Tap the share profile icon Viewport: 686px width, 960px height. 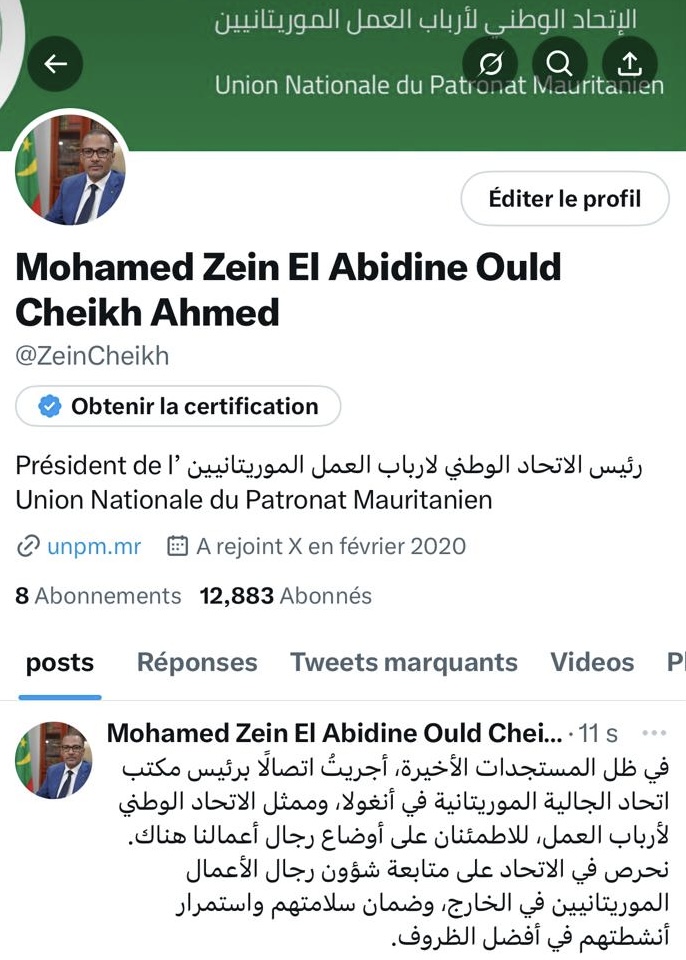point(629,64)
